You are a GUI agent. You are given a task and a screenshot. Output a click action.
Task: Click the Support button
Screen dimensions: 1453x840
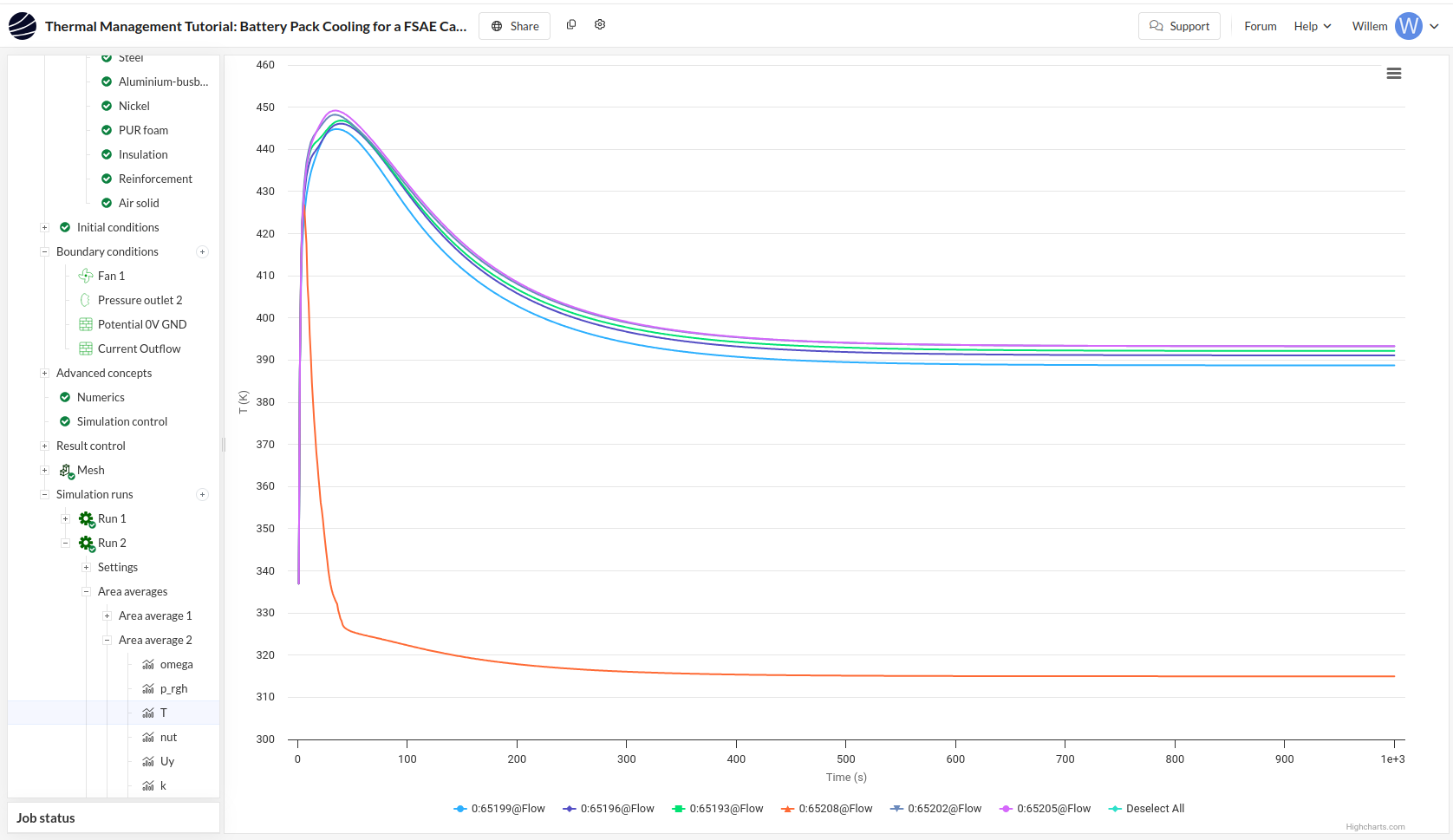coord(1179,26)
